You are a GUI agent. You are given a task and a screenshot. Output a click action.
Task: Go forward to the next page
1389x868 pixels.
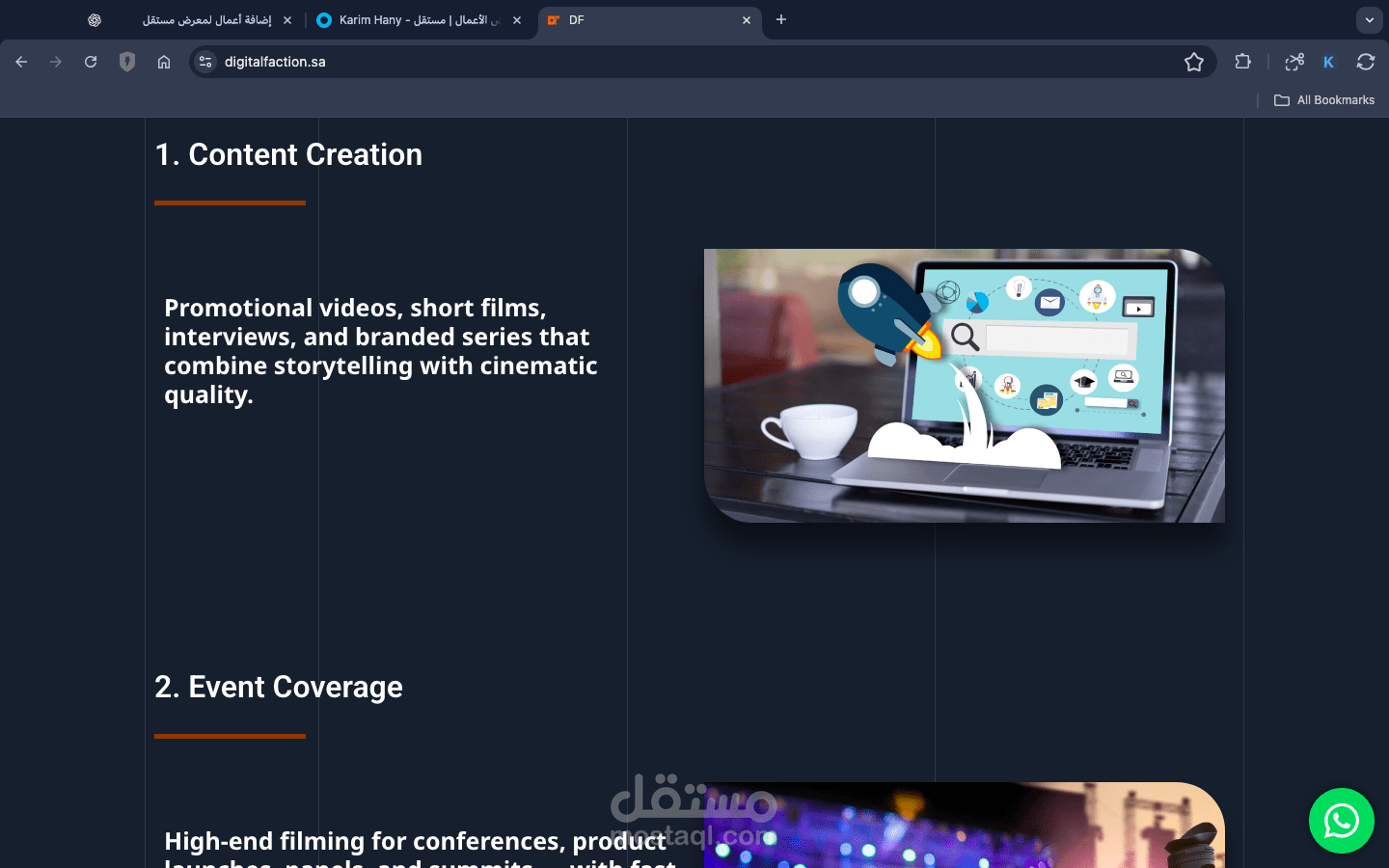56,62
